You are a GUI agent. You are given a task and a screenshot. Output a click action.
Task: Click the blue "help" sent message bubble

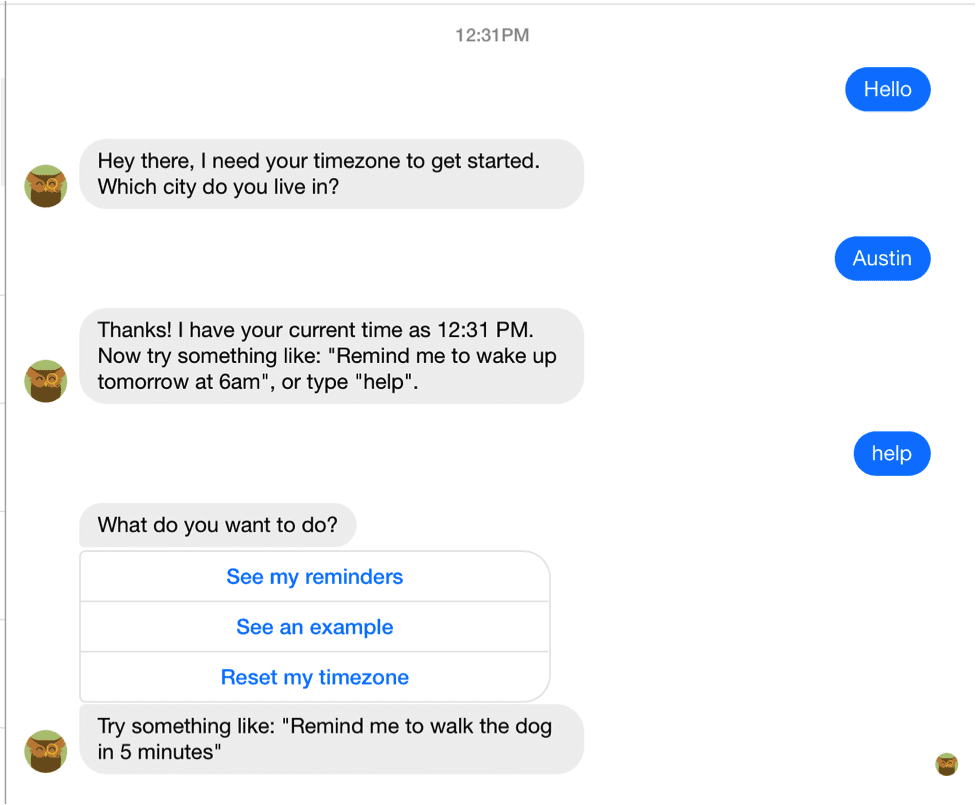[x=890, y=453]
